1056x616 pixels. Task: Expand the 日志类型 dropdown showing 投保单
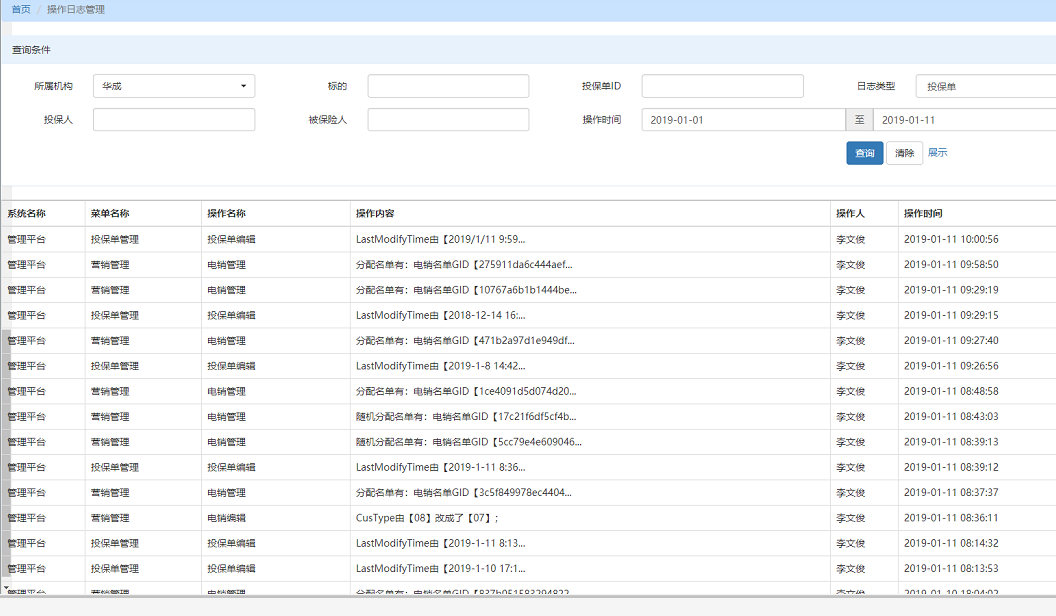(985, 87)
